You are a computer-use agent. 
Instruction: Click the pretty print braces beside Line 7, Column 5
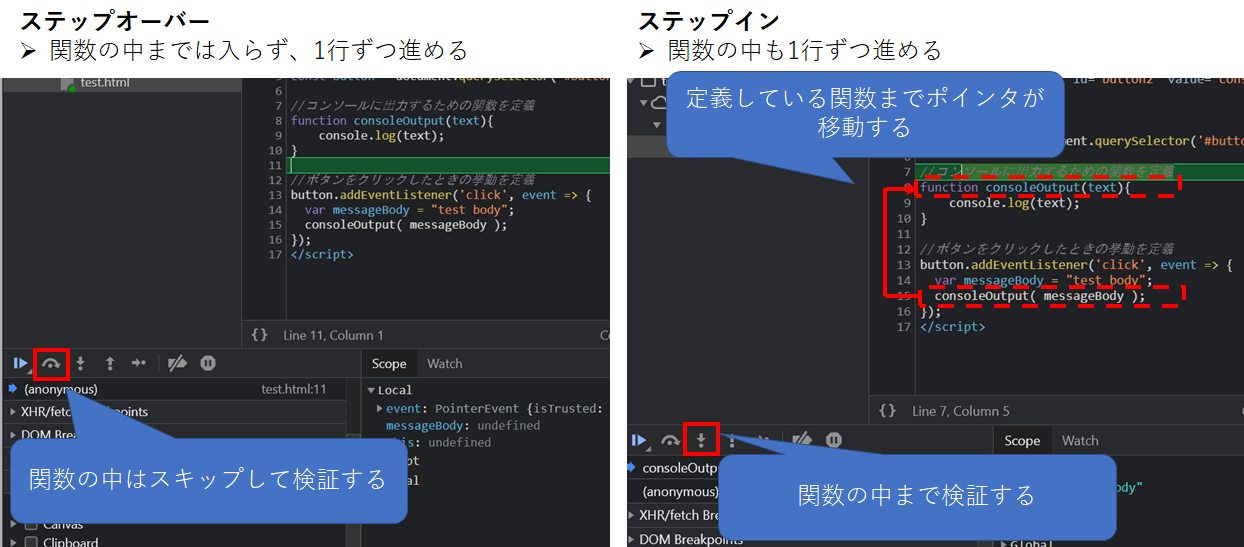(x=887, y=411)
